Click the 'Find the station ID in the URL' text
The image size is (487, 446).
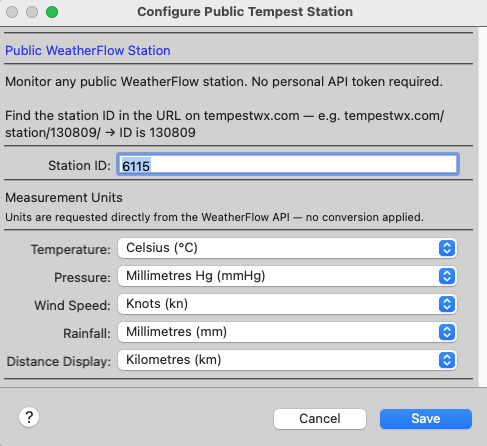point(224,124)
